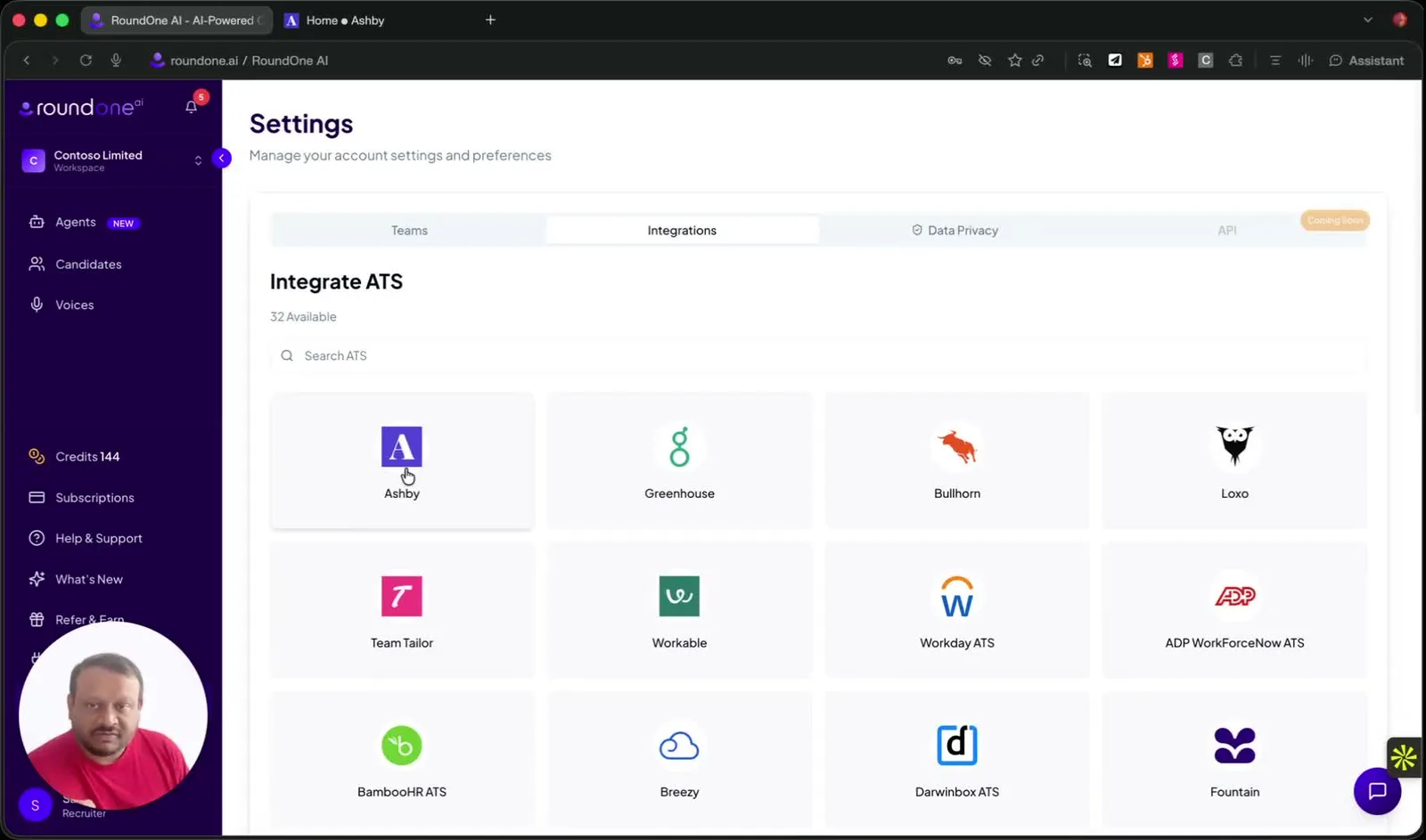This screenshot has width=1426, height=840.
Task: Click the 32 Available text
Action: tap(303, 316)
